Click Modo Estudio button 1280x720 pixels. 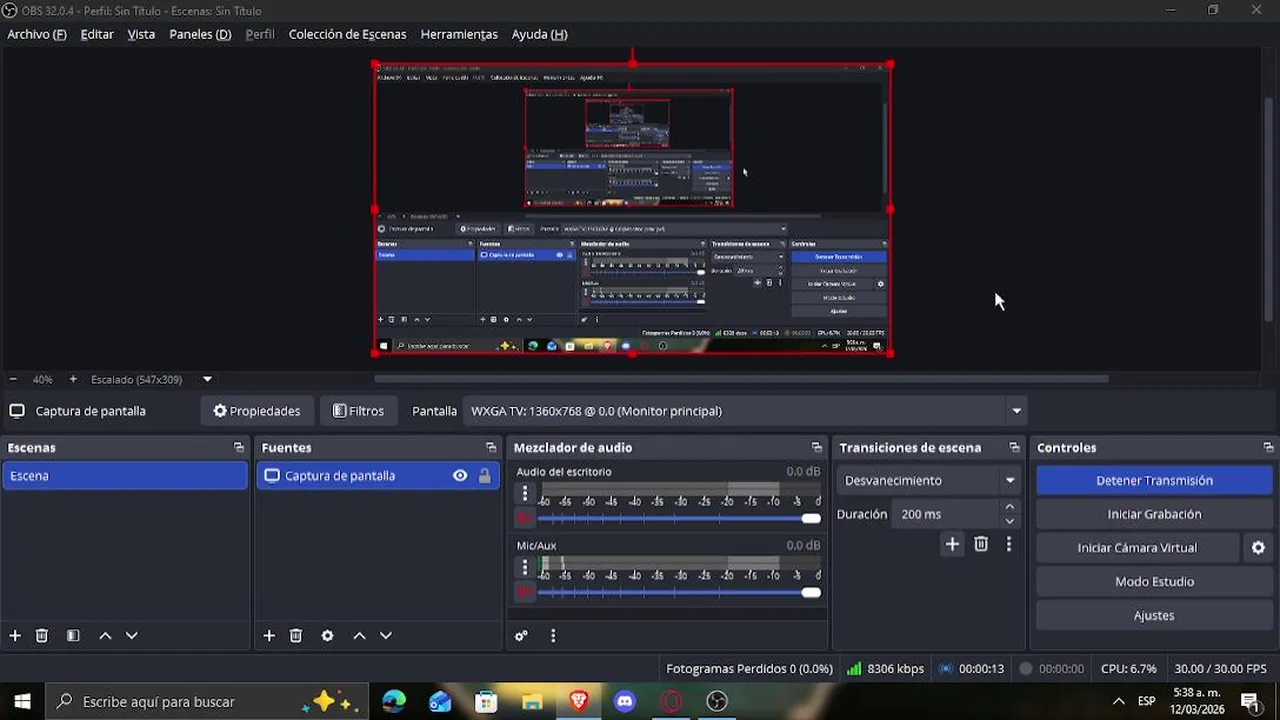click(1154, 582)
